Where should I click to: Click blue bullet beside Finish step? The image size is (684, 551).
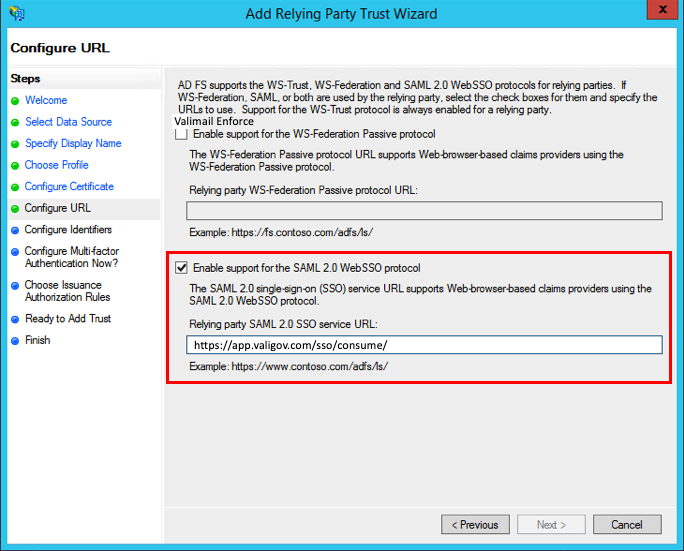(x=15, y=341)
